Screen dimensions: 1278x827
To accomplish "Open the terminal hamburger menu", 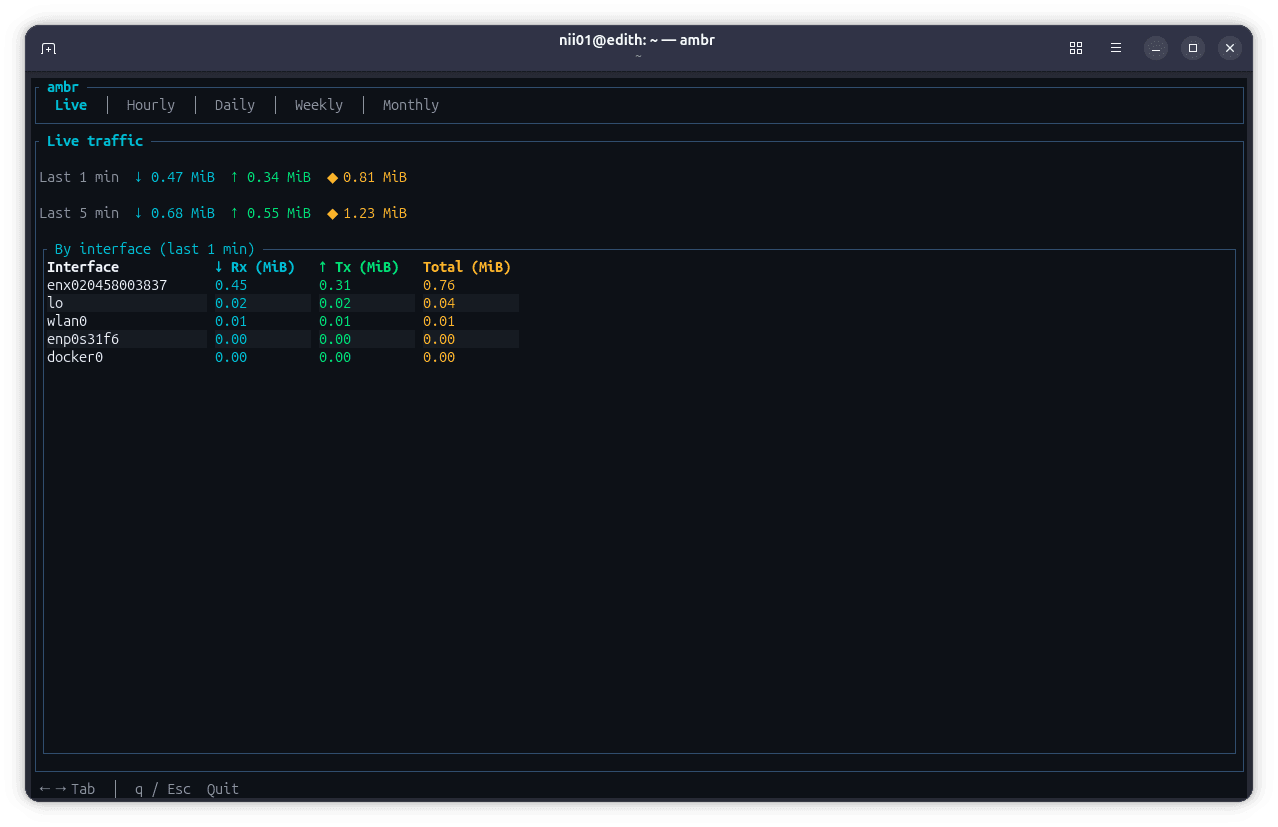I will click(1116, 48).
